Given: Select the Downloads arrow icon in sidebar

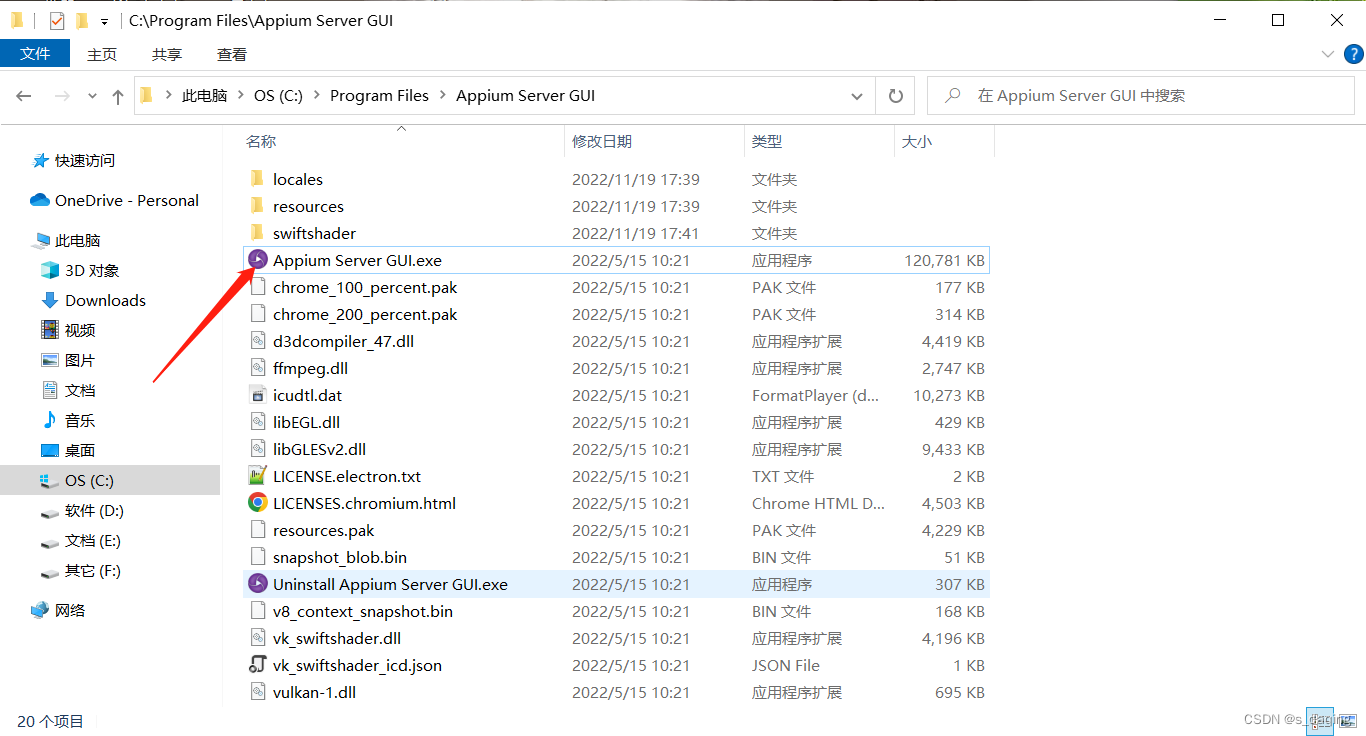Looking at the screenshot, I should 50,300.
